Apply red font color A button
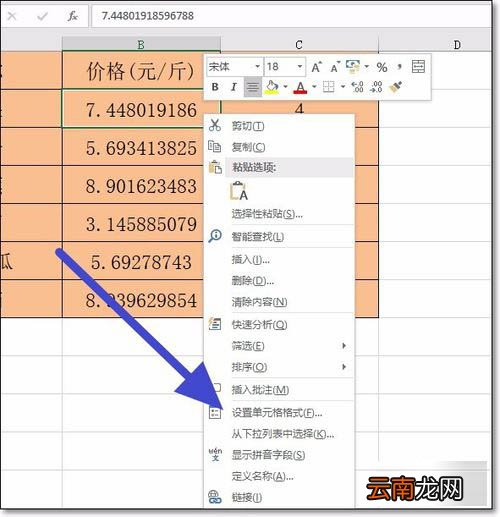The height and width of the screenshot is (517, 500). [300, 87]
